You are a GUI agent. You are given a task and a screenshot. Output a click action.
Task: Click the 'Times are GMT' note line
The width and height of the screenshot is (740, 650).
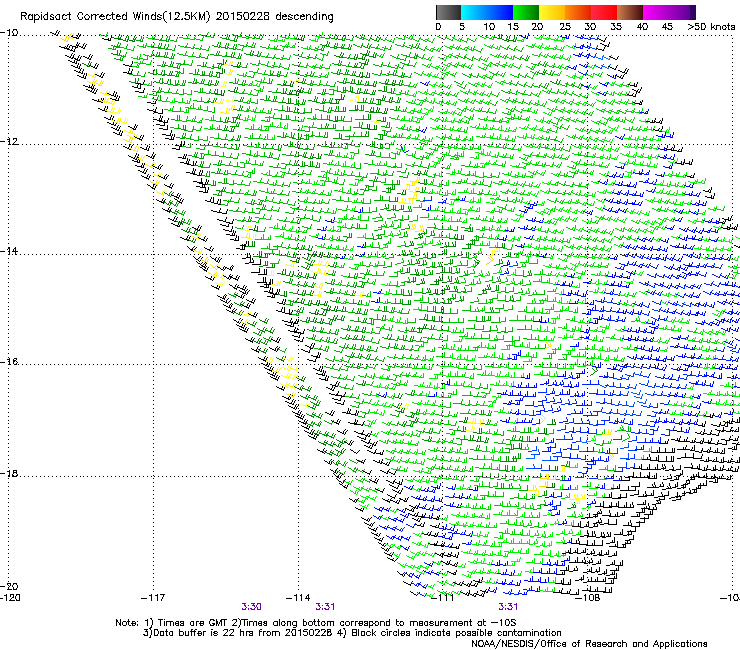pyautogui.click(x=316, y=623)
